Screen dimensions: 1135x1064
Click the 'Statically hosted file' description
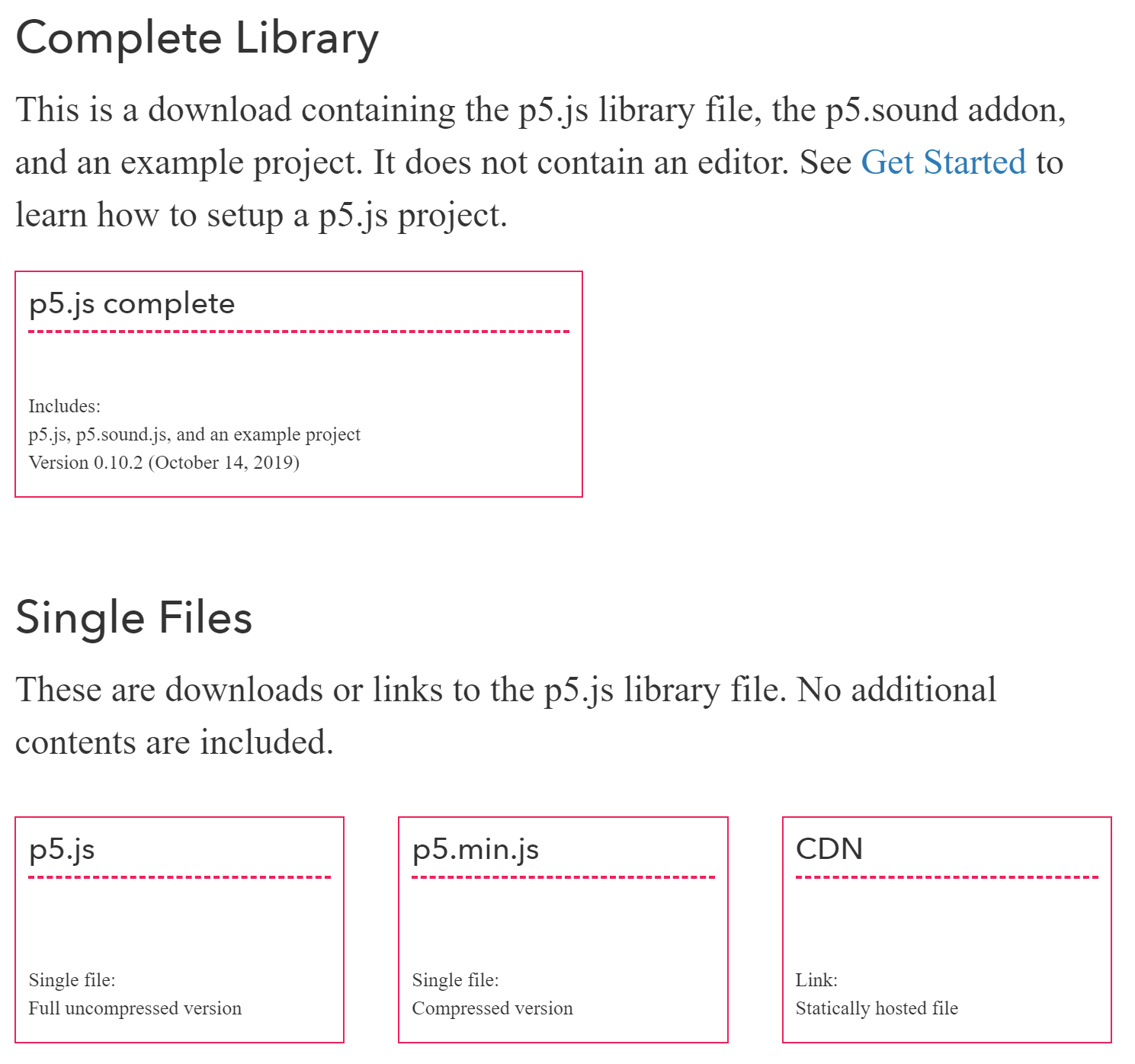[877, 1008]
